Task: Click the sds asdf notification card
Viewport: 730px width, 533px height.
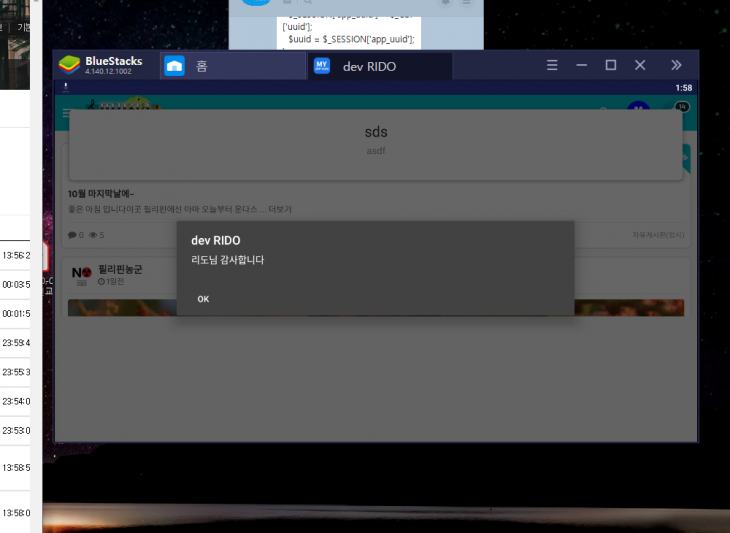Action: 375,140
